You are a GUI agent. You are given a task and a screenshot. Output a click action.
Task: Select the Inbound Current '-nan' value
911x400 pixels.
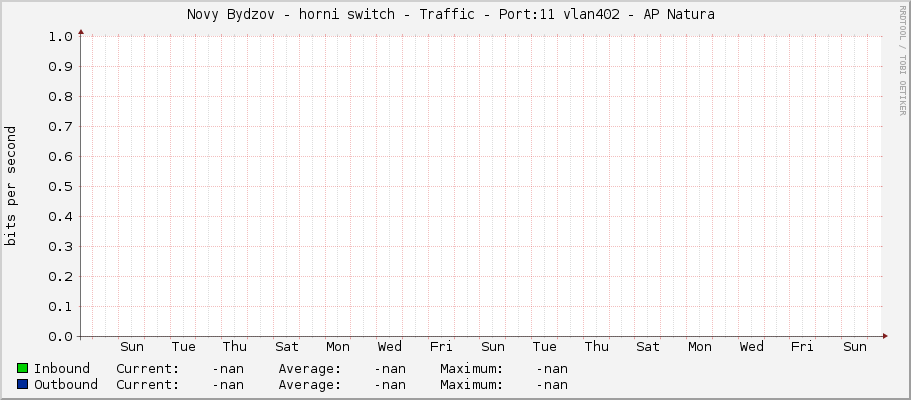pyautogui.click(x=228, y=369)
